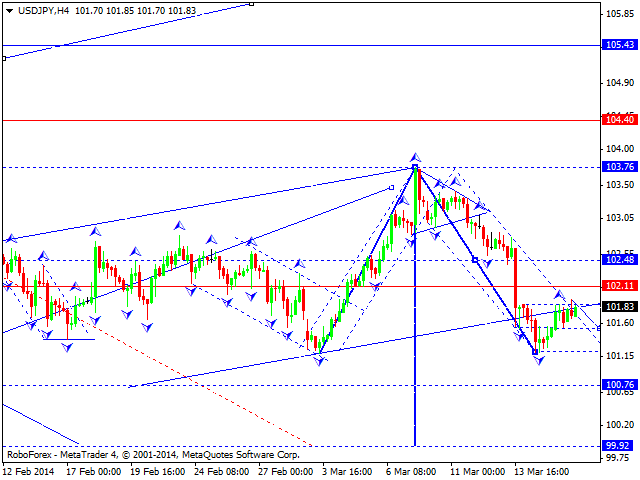Click the 100.76 price label on the axis
The width and height of the screenshot is (640, 480).
click(620, 384)
